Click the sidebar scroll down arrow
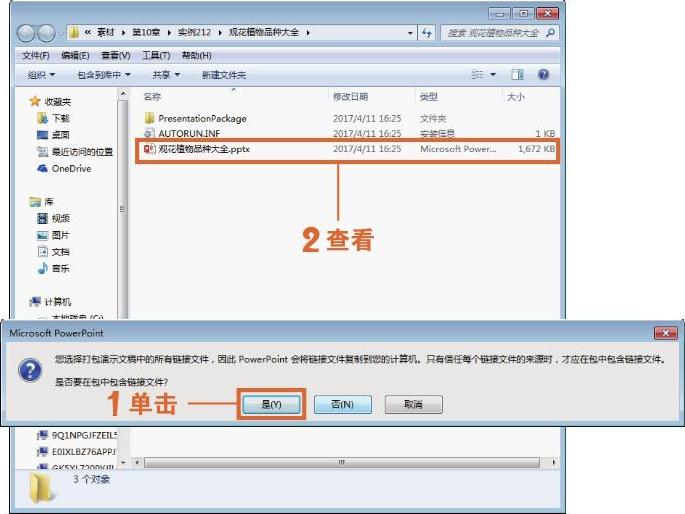 coord(123,462)
